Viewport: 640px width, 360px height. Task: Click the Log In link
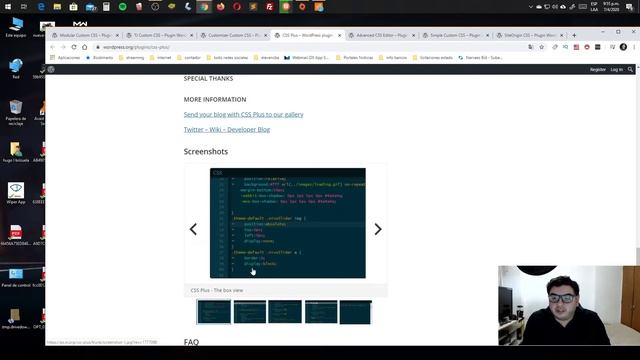coord(616,70)
